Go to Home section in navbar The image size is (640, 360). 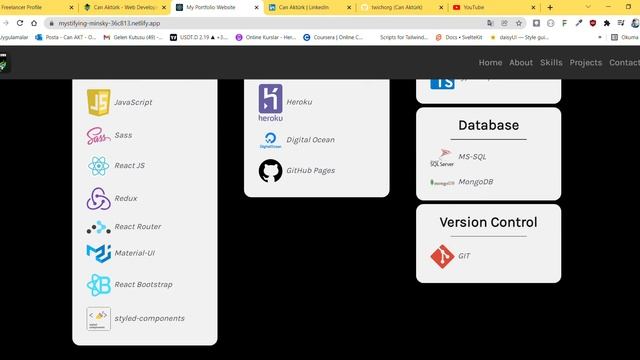(490, 62)
